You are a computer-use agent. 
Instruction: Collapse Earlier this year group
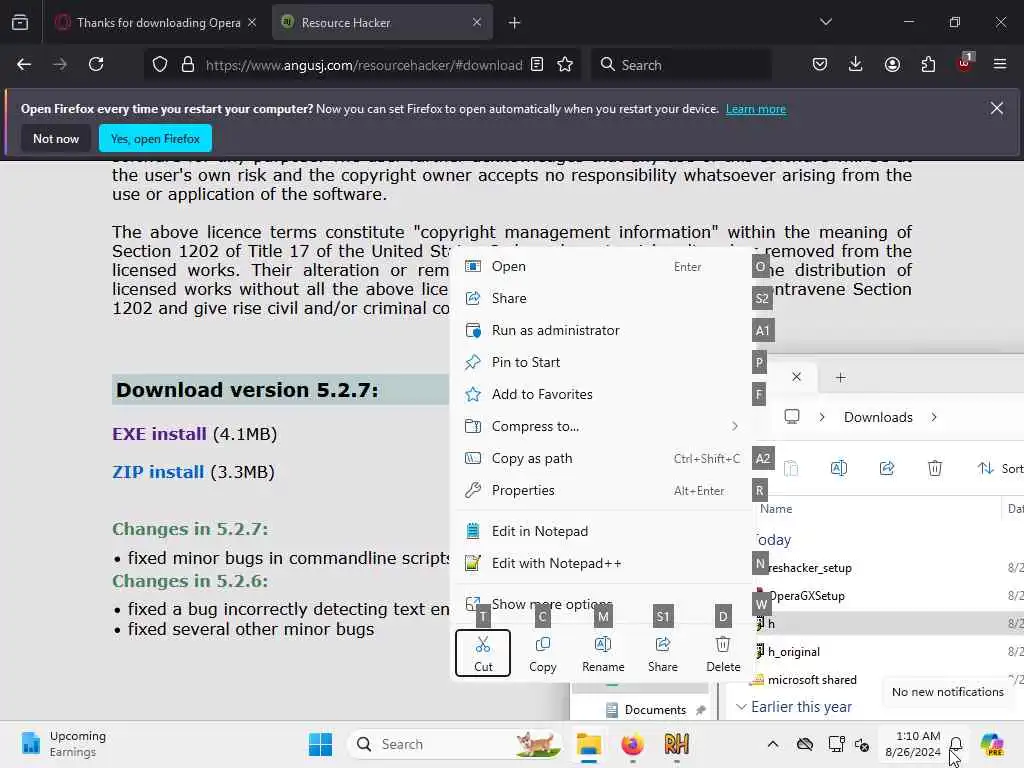(741, 707)
